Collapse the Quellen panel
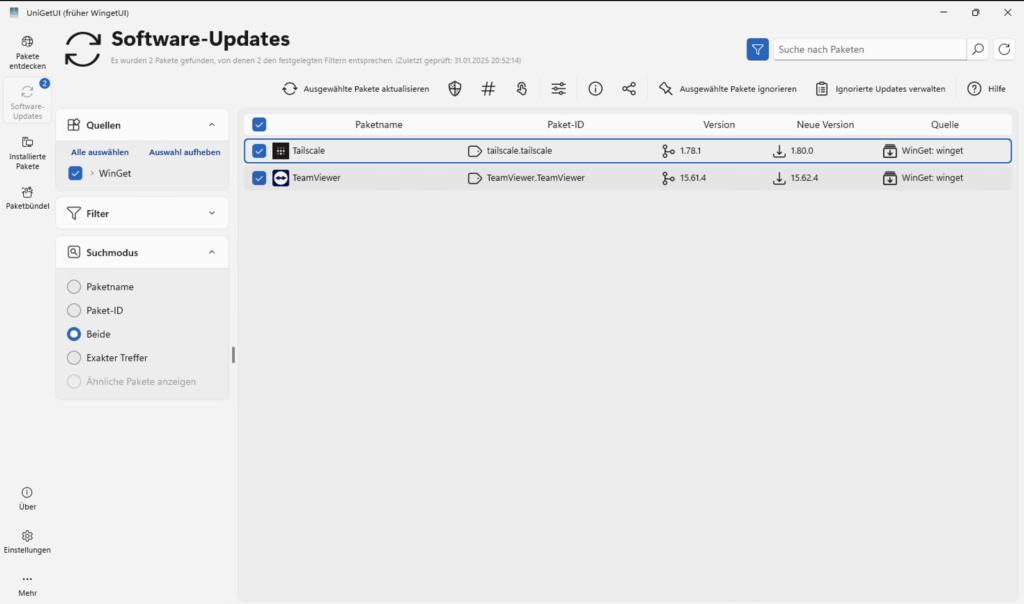 pos(212,125)
